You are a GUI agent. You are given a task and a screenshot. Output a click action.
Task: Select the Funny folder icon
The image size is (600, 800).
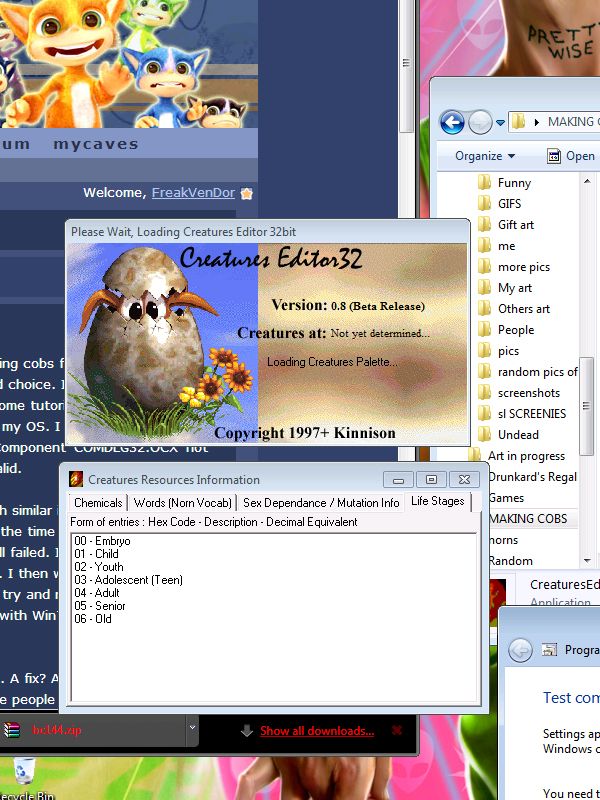coord(484,183)
